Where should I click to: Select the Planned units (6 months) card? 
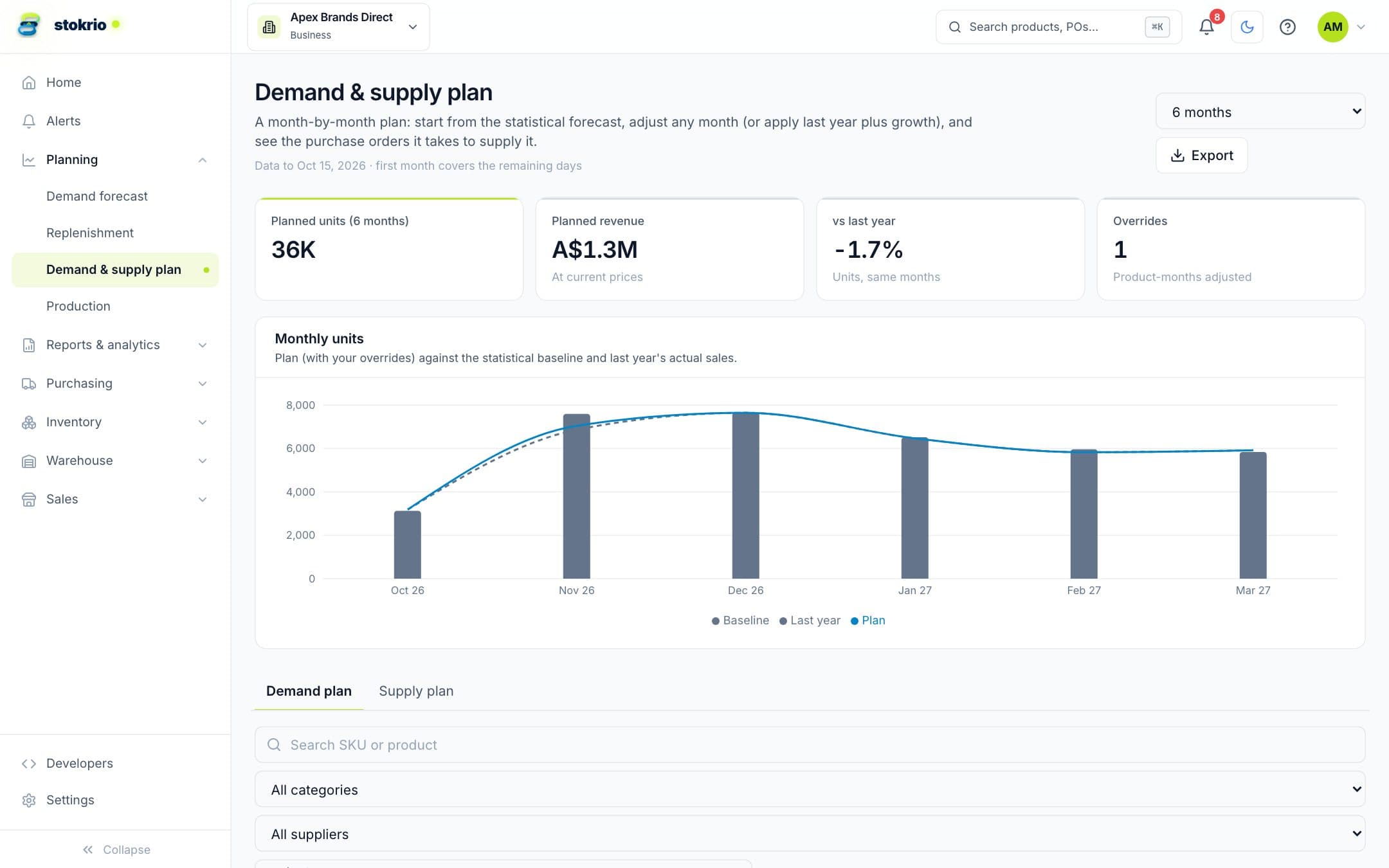(389, 249)
